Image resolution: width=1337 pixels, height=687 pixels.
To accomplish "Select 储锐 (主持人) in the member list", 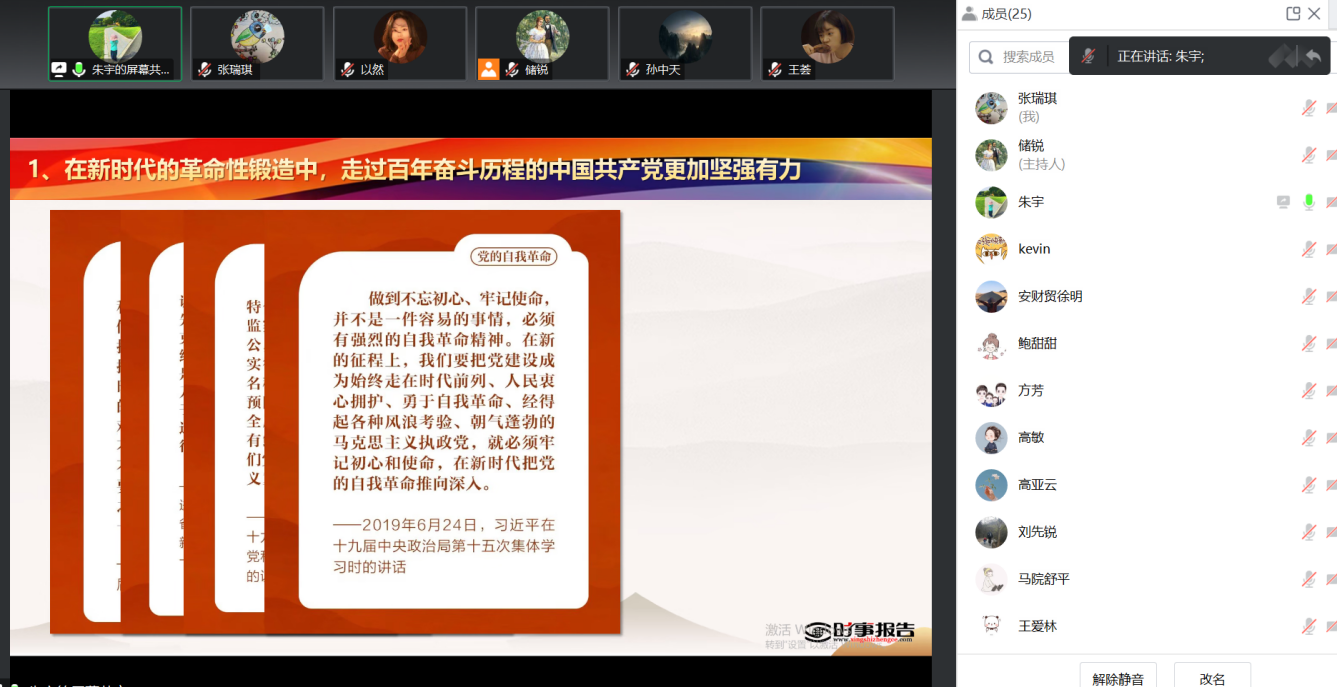I will pos(1030,155).
